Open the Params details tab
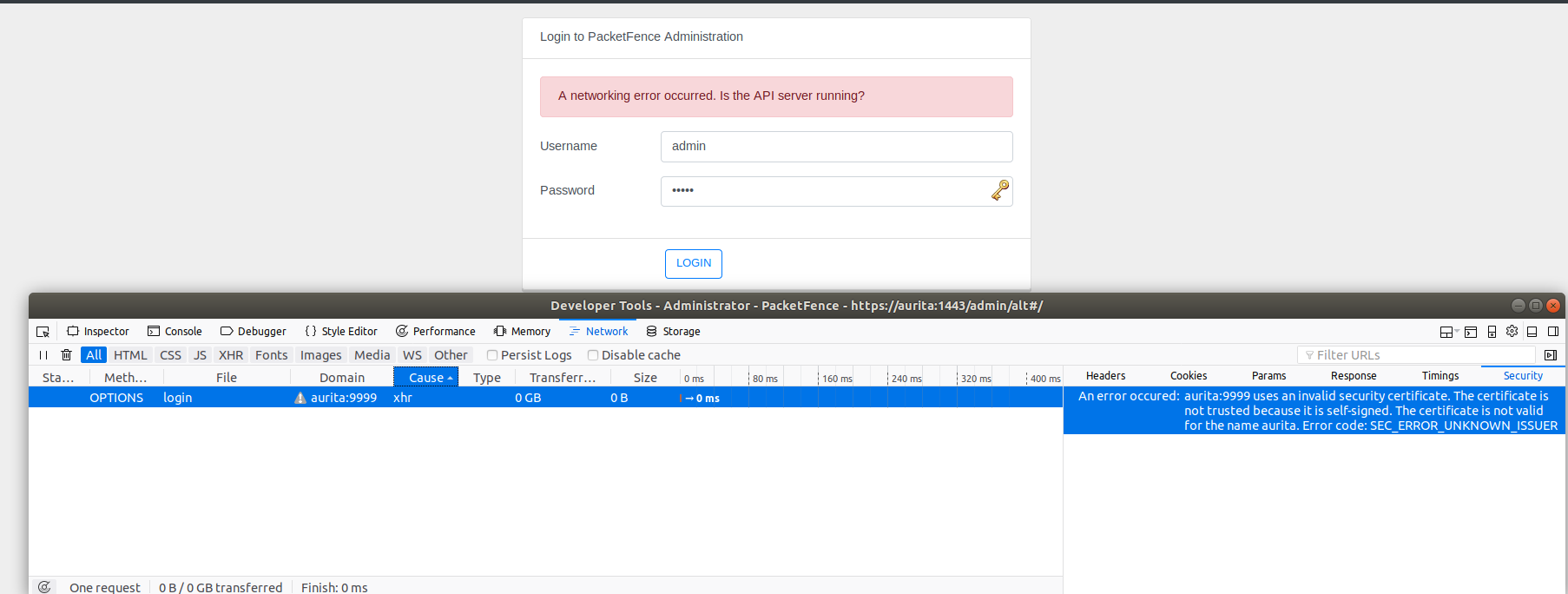 tap(1268, 376)
